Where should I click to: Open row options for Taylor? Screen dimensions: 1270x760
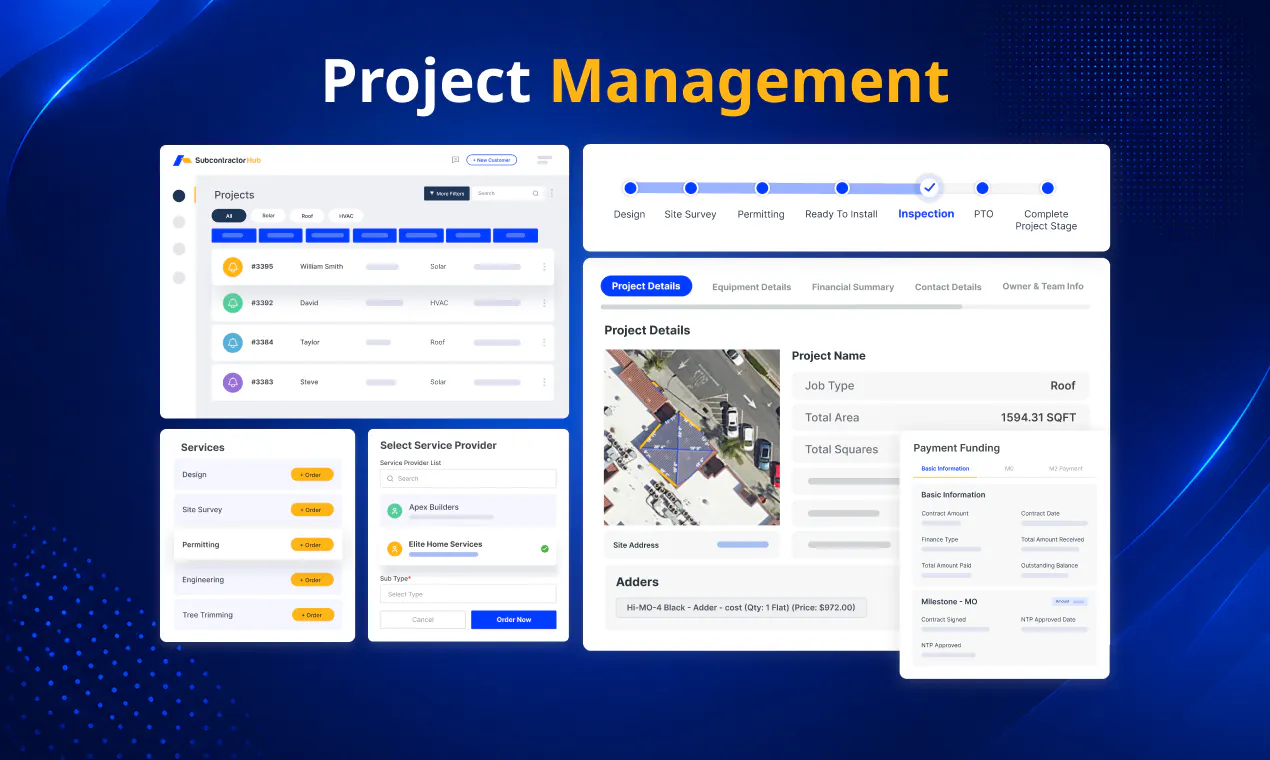click(544, 343)
